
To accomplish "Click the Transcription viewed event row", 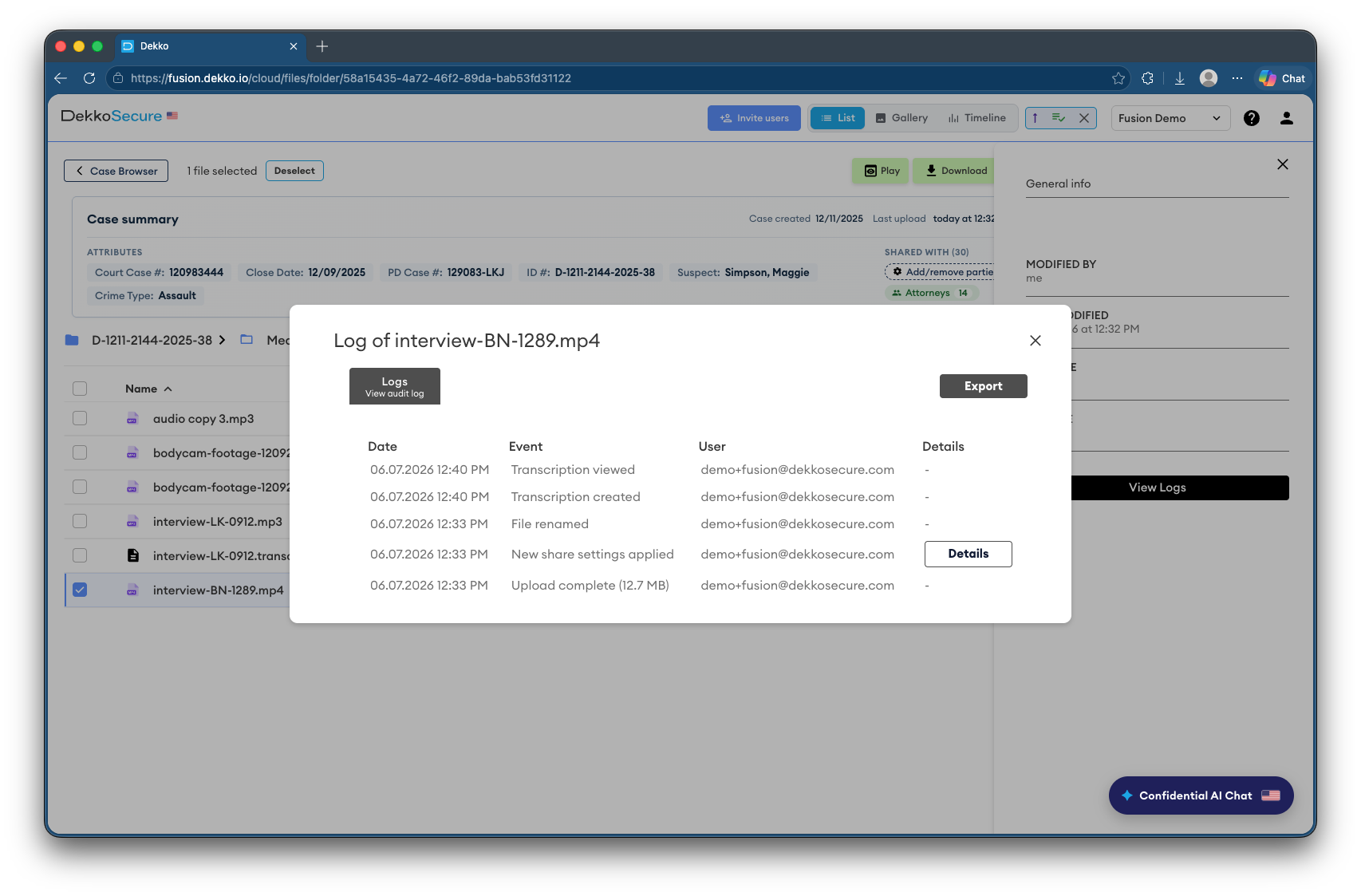I will click(680, 470).
